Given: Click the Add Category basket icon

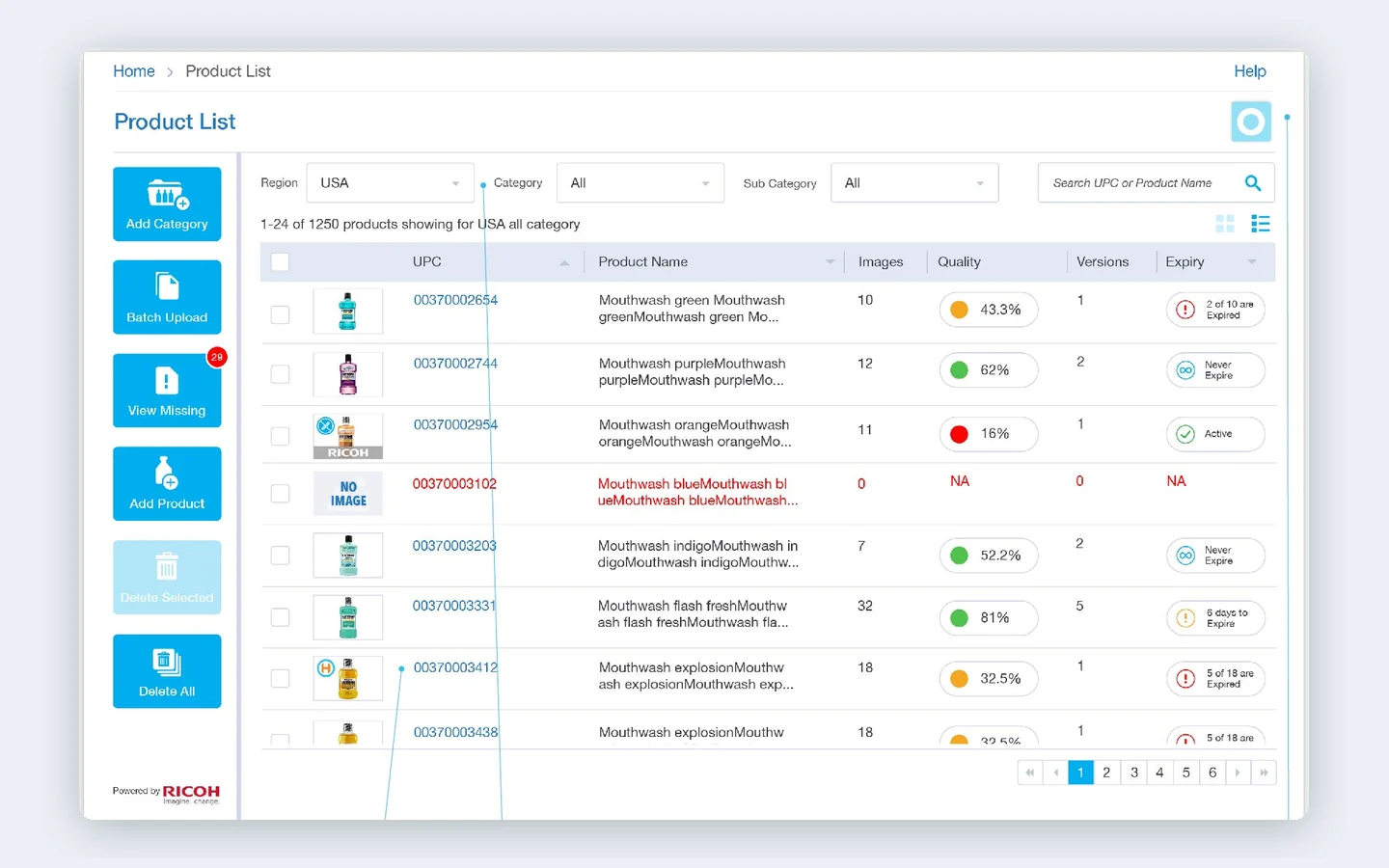Looking at the screenshot, I should point(168,194).
